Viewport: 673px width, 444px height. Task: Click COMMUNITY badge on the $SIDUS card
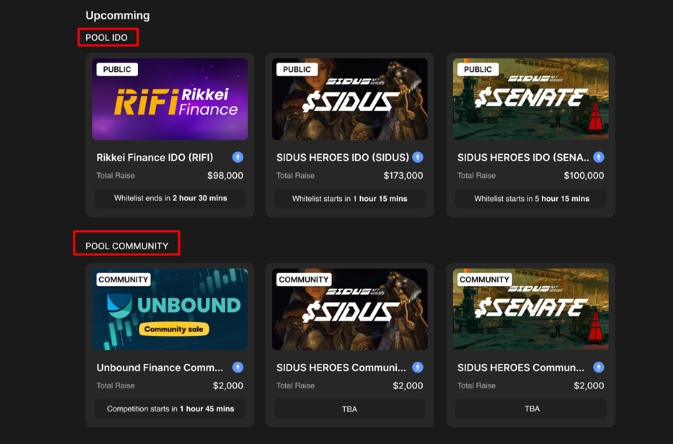304,280
